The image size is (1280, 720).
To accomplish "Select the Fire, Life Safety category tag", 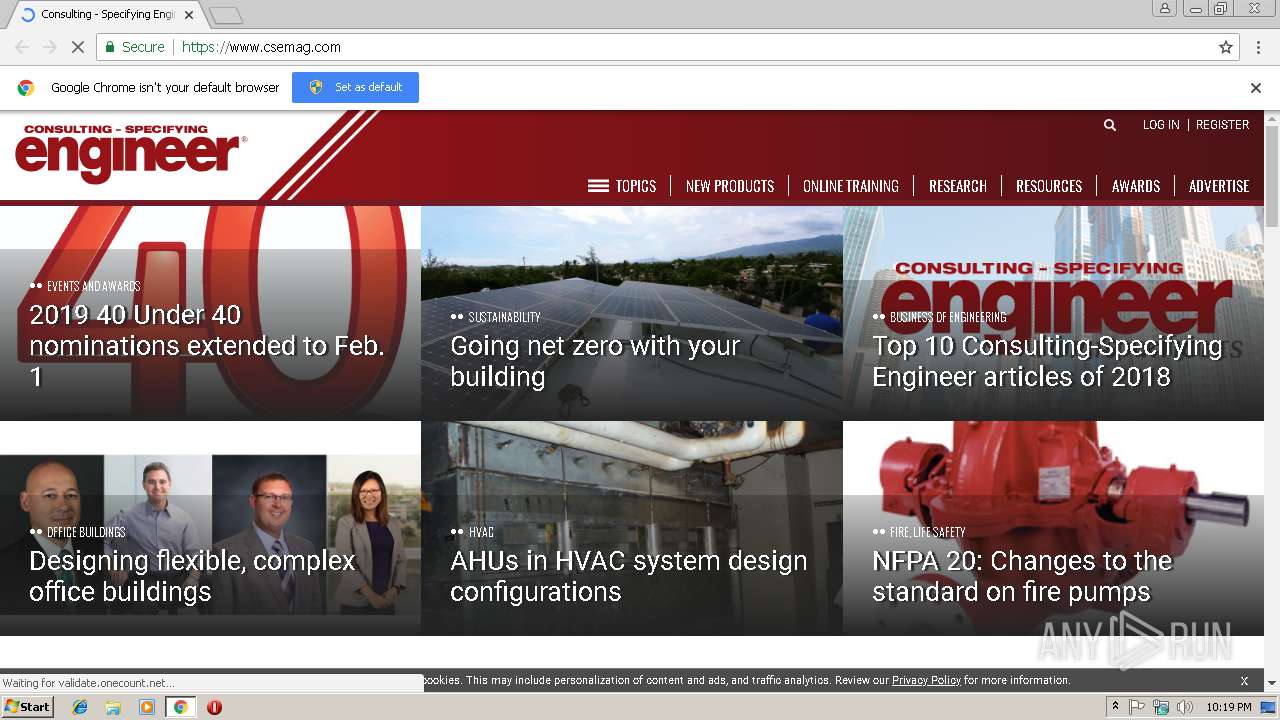I will click(927, 532).
